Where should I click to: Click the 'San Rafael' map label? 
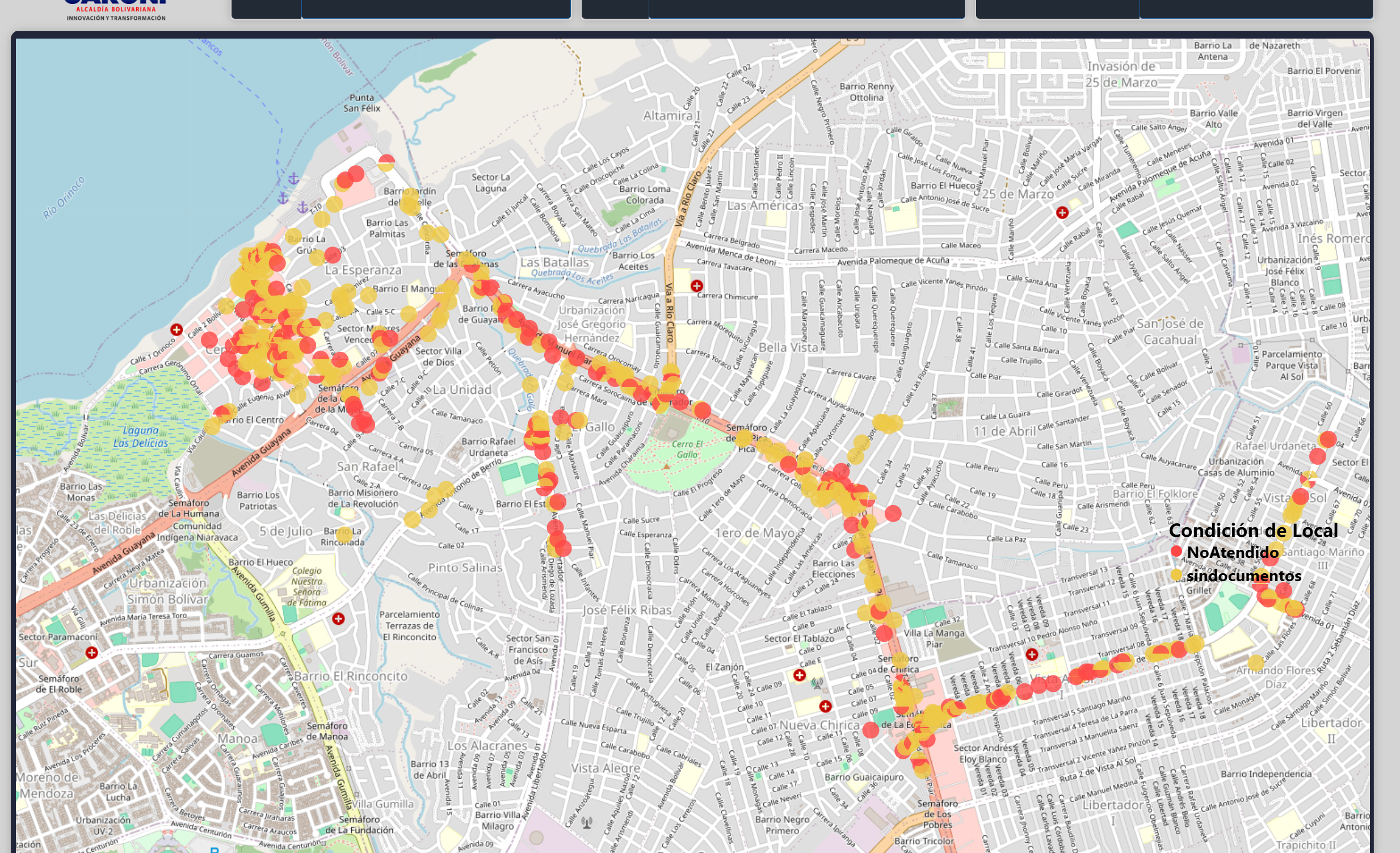(x=367, y=467)
